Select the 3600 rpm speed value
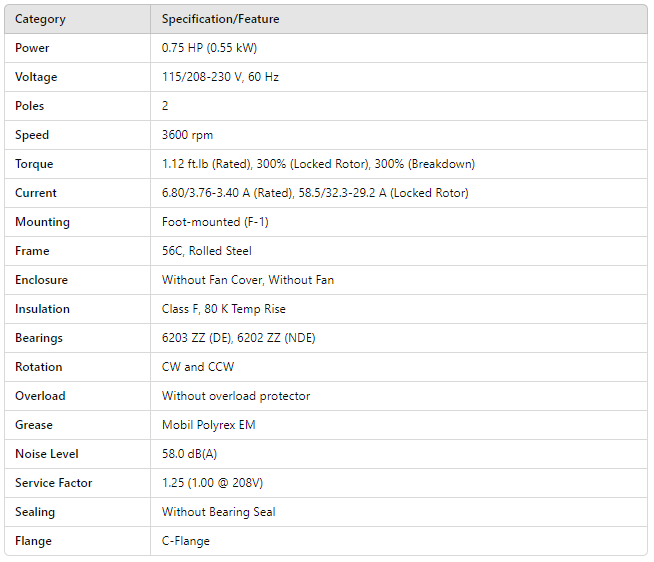654x562 pixels. 187,135
